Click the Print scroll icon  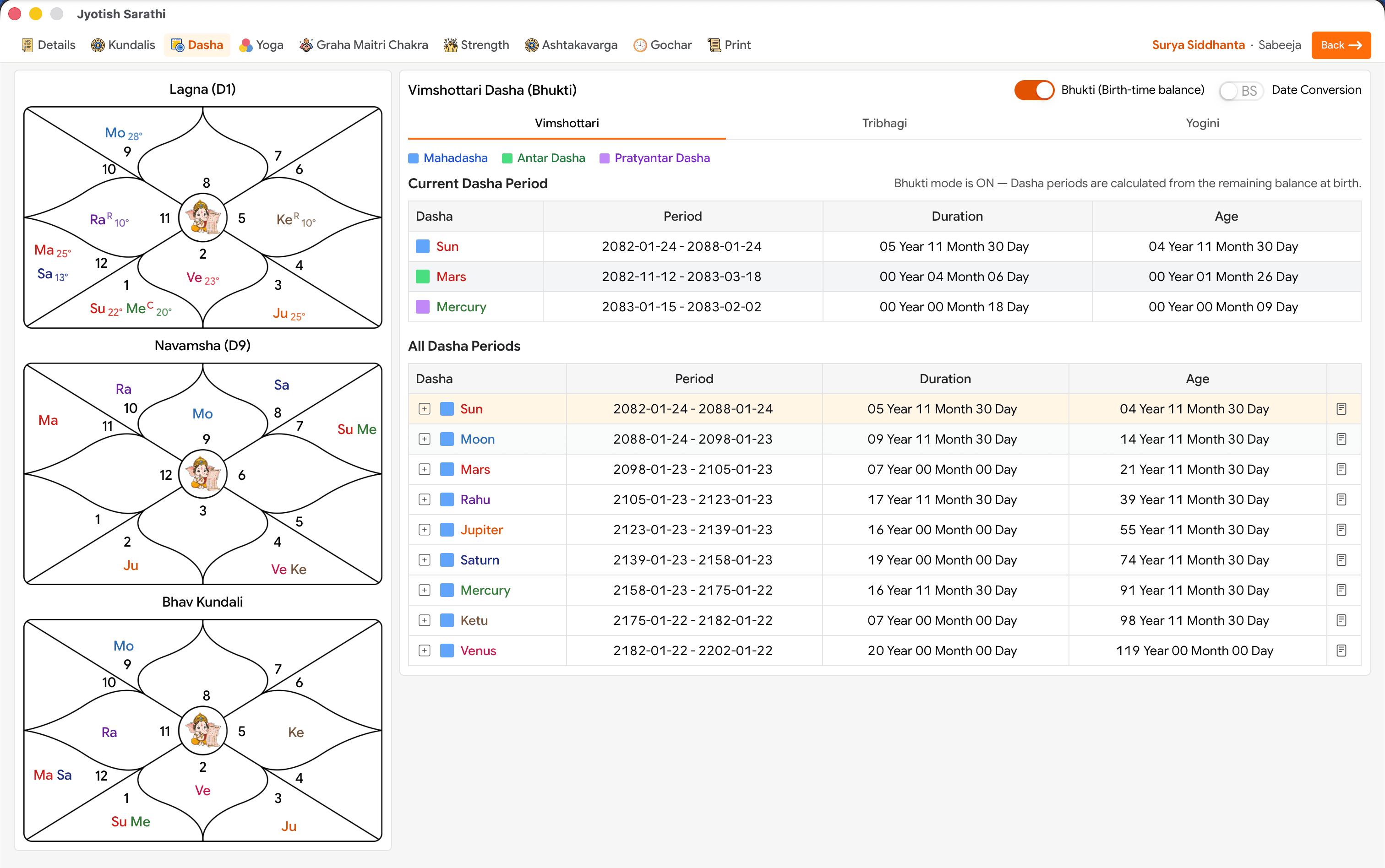click(714, 45)
